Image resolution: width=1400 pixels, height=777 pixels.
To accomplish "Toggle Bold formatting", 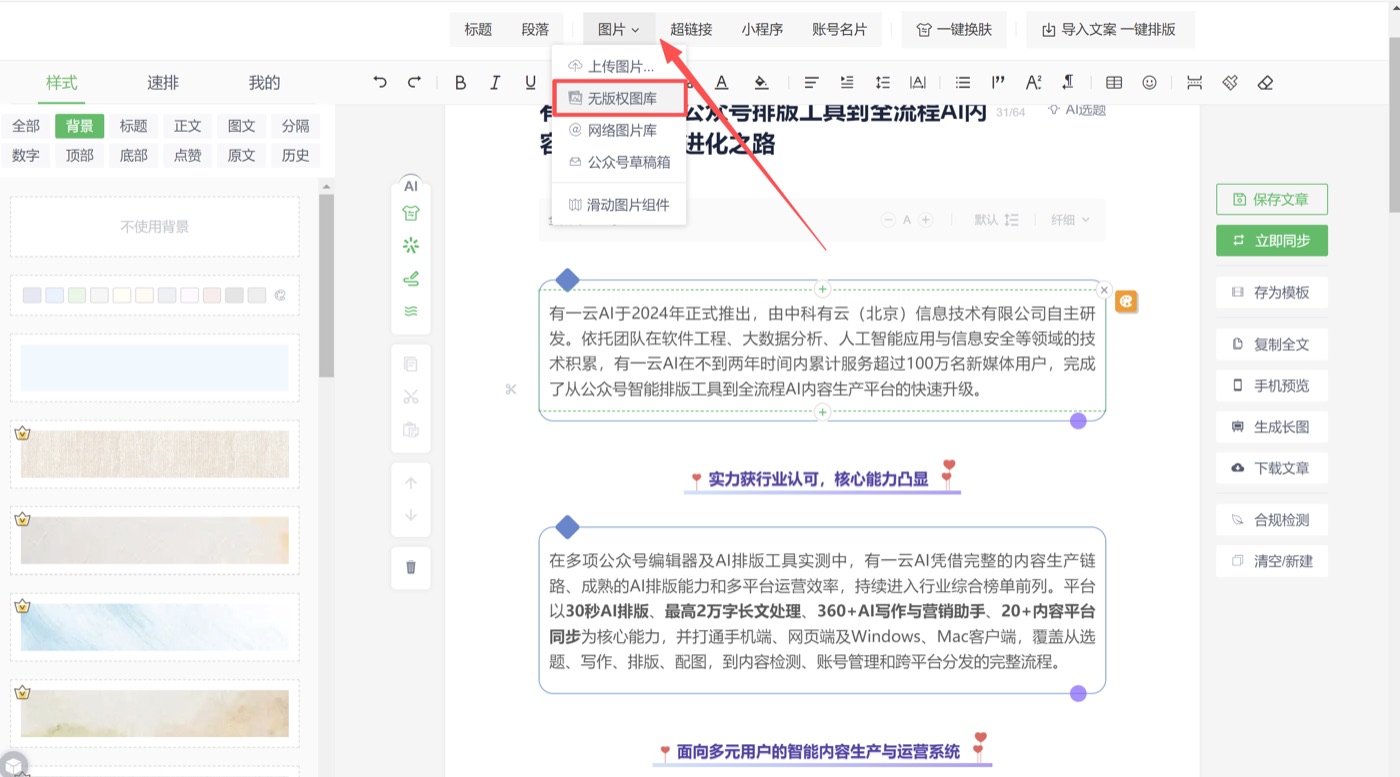I will pyautogui.click(x=460, y=83).
